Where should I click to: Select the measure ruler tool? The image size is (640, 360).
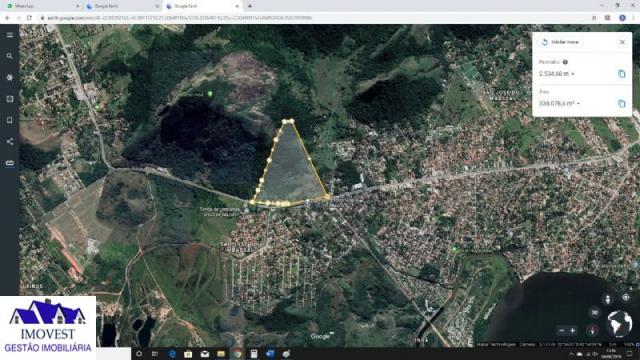9,163
